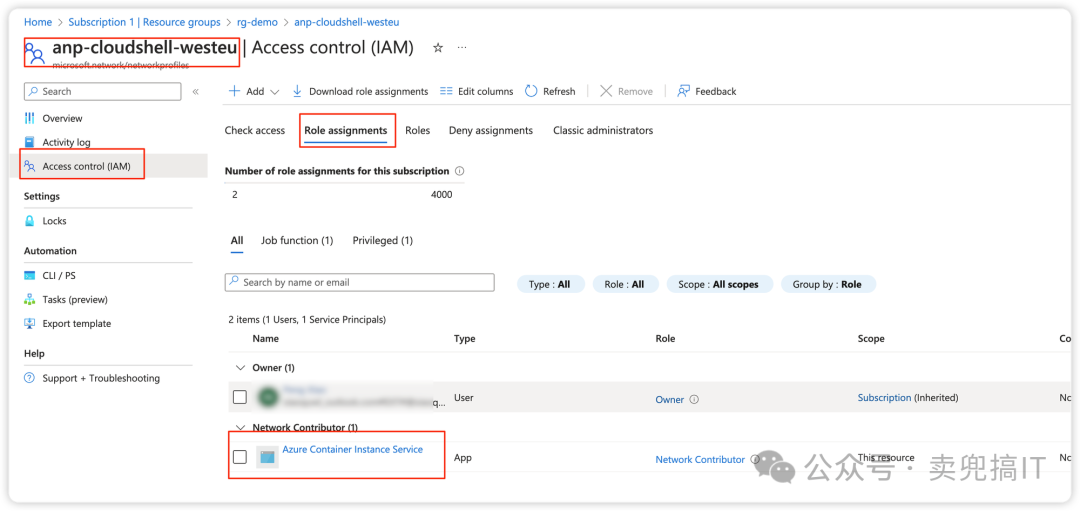Click the info icon beside role assignments count
The image size is (1080, 511).
tap(459, 171)
